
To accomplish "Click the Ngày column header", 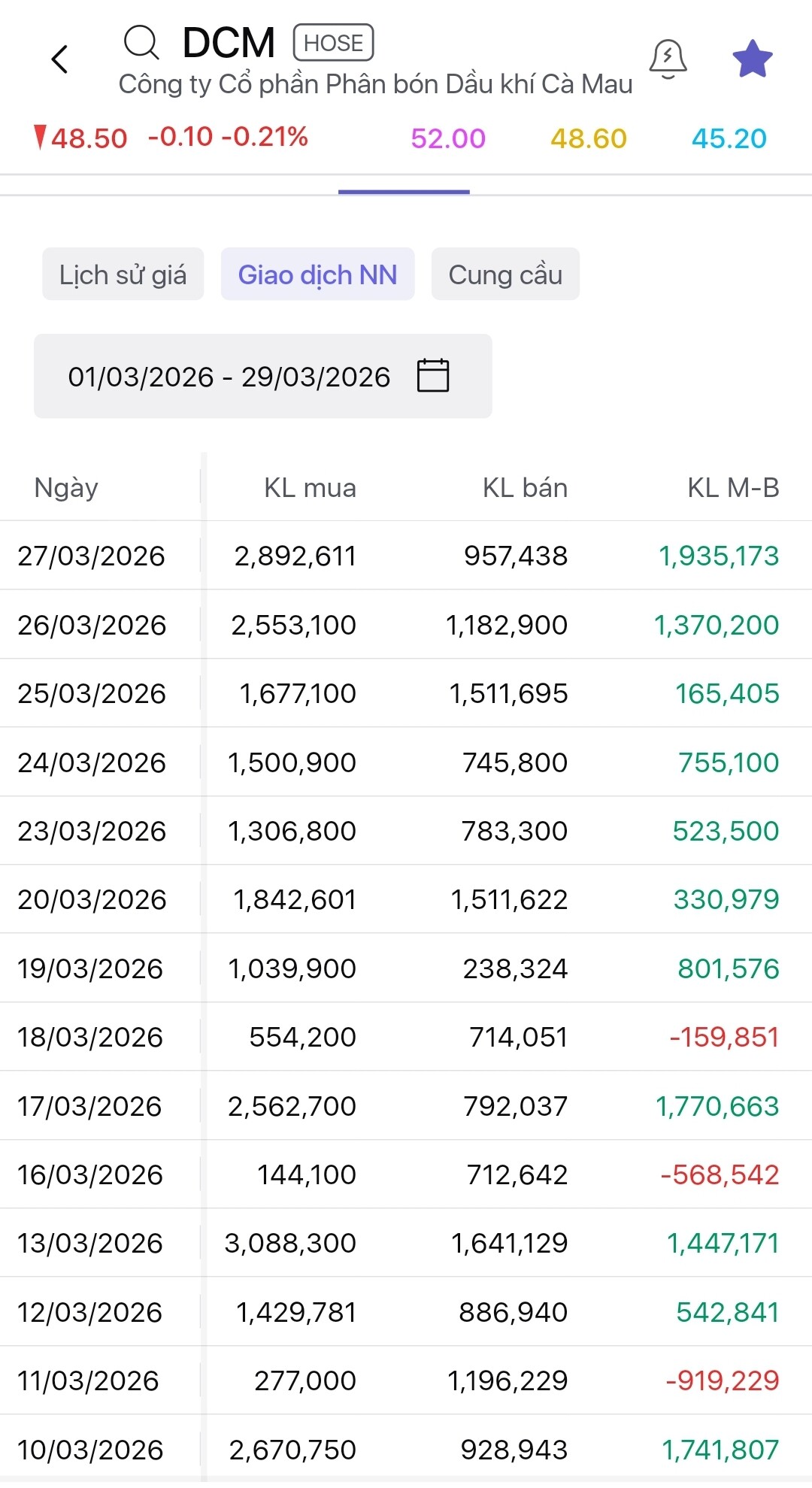I will [x=66, y=488].
